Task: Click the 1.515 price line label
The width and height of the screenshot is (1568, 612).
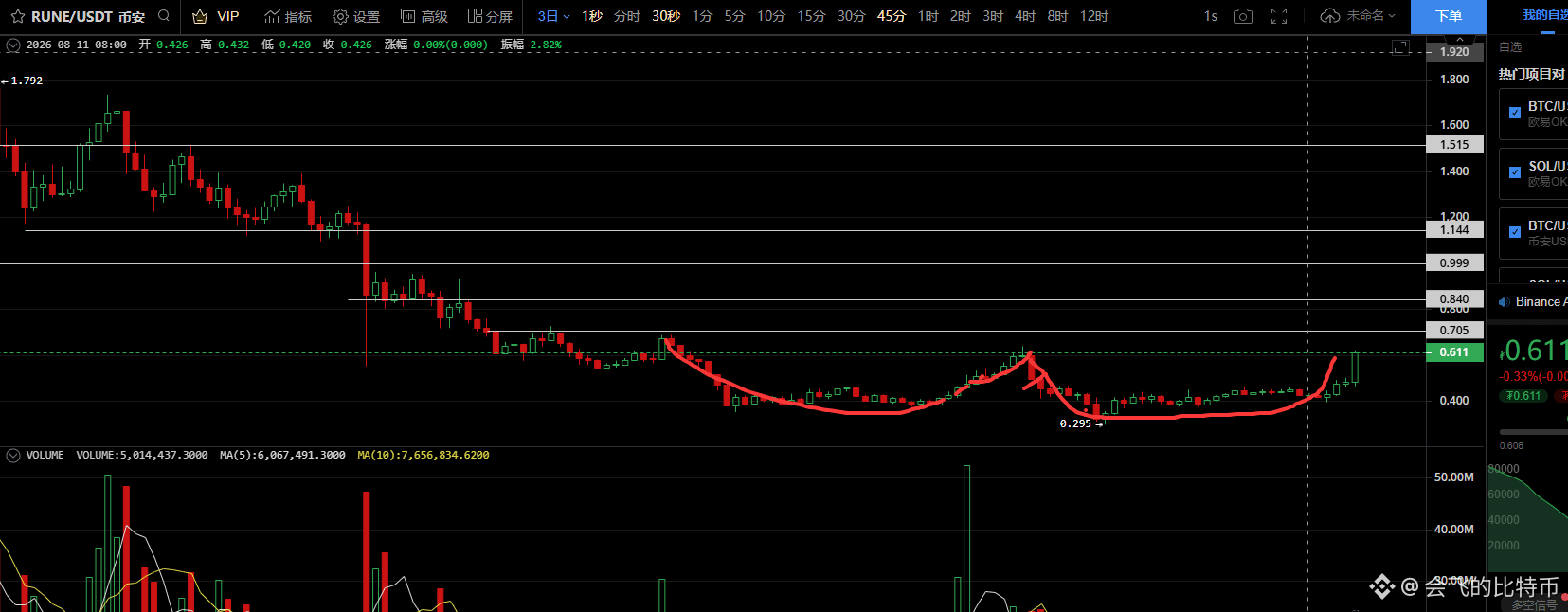Action: [x=1454, y=145]
